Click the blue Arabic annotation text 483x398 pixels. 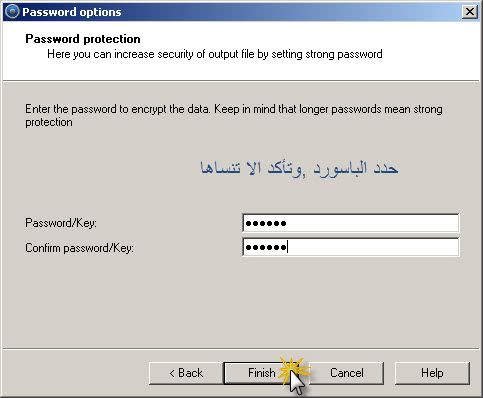pos(299,168)
